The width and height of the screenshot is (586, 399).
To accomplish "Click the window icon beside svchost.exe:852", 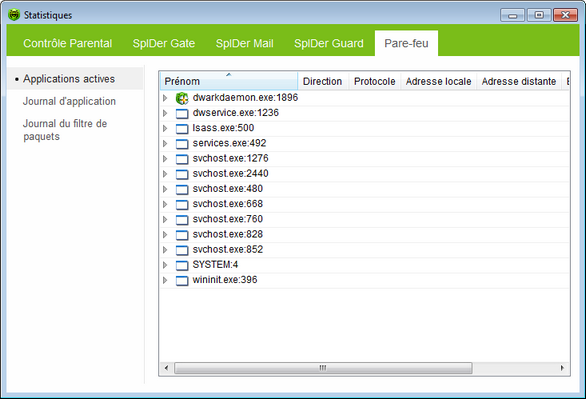I will (182, 250).
